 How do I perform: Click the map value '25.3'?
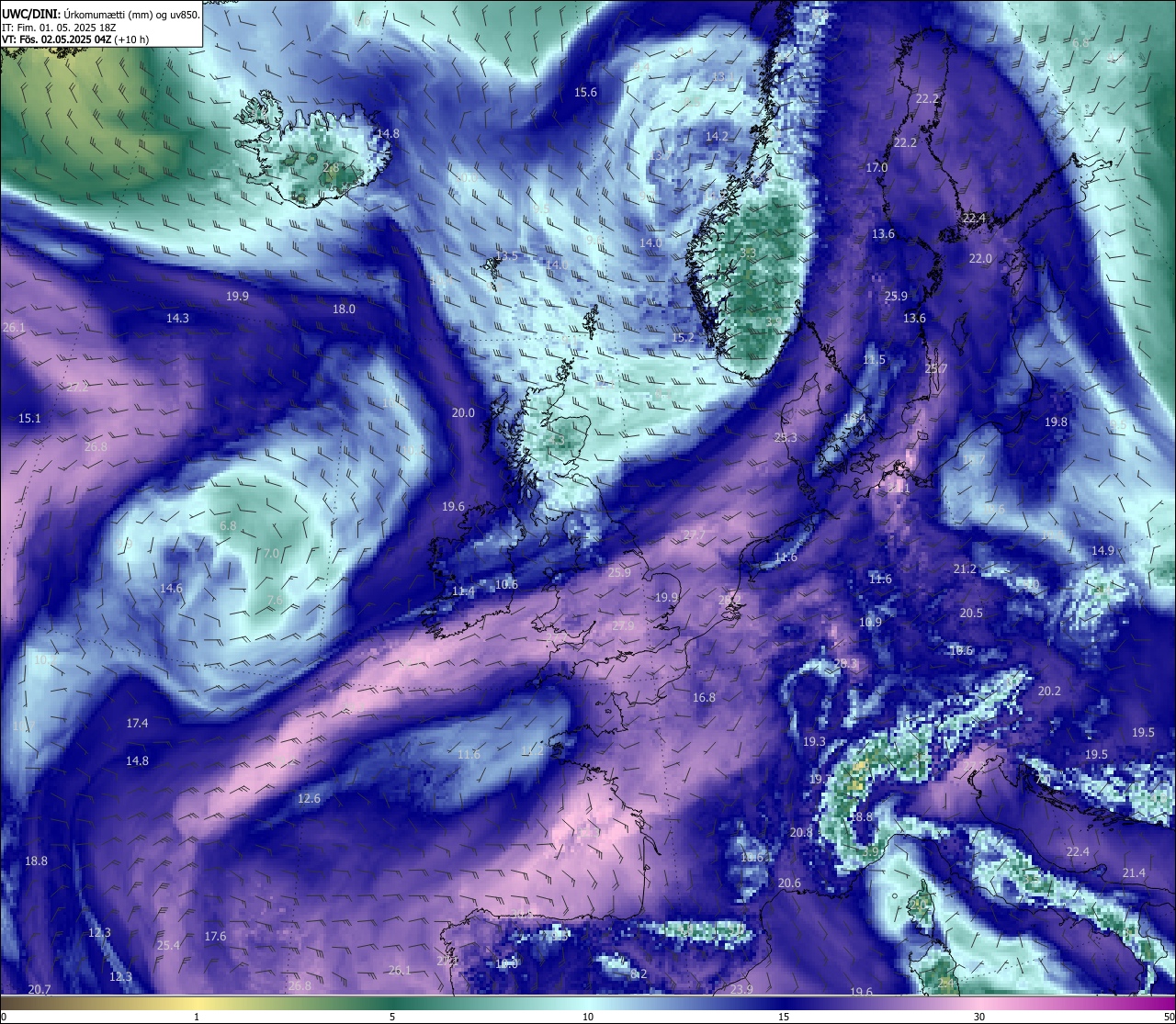click(x=786, y=437)
